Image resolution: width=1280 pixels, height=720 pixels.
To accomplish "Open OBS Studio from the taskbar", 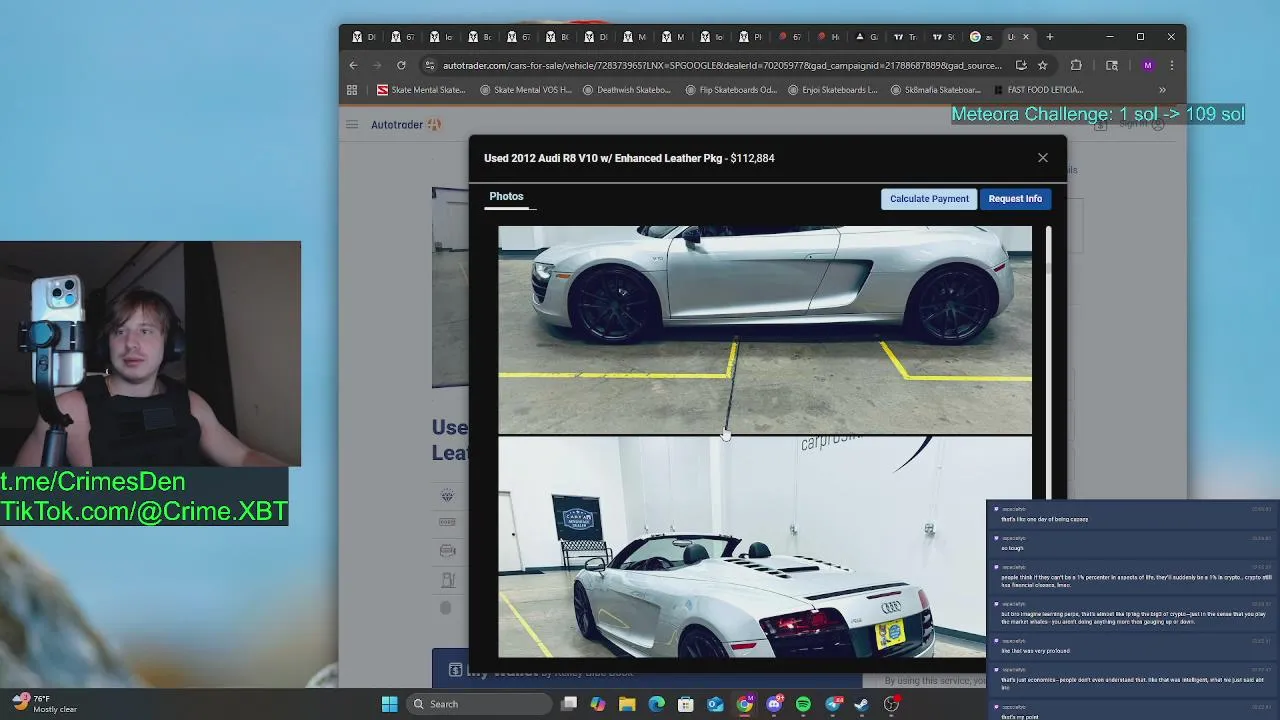I will tap(891, 704).
